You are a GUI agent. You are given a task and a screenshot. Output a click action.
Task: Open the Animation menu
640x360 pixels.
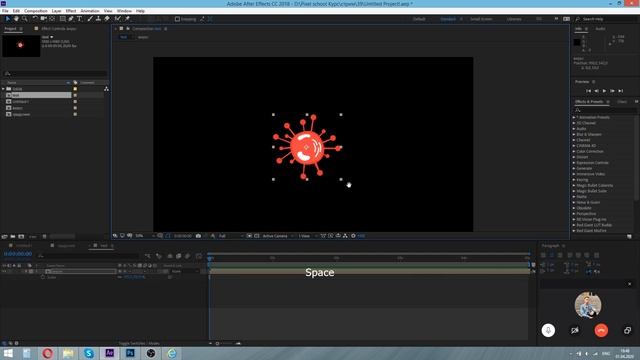pyautogui.click(x=90, y=11)
